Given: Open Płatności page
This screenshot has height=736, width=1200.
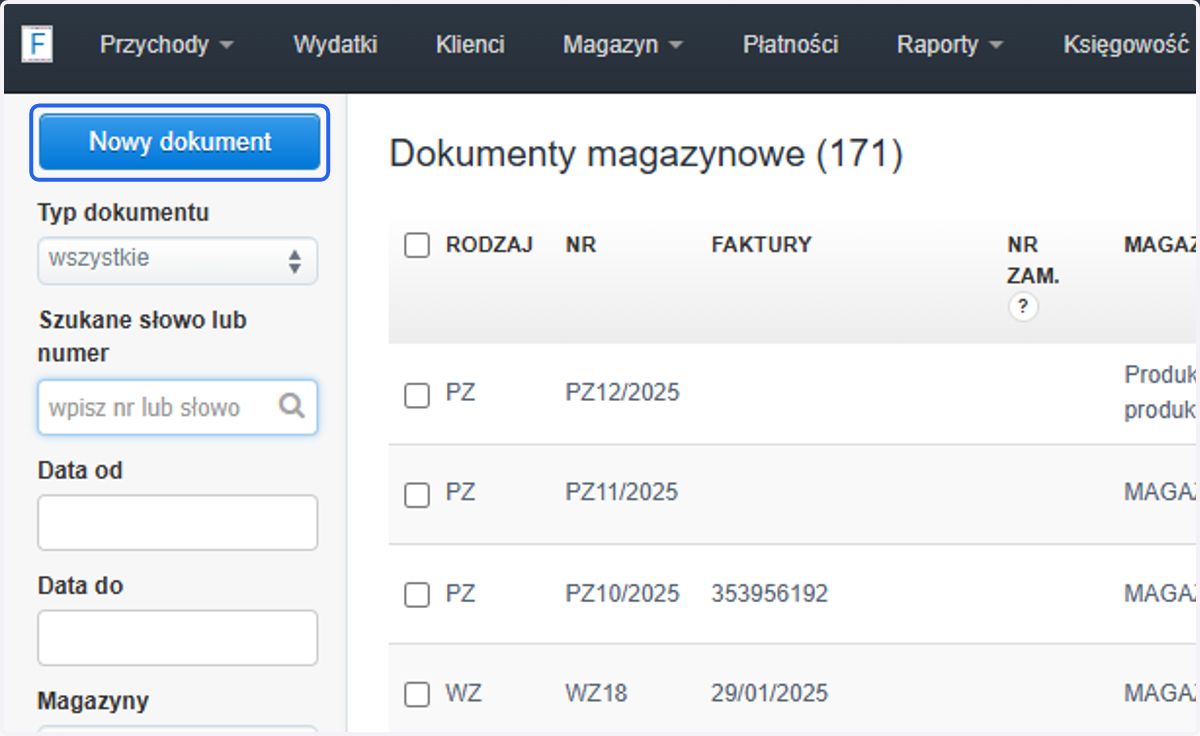Looking at the screenshot, I should coord(790,45).
